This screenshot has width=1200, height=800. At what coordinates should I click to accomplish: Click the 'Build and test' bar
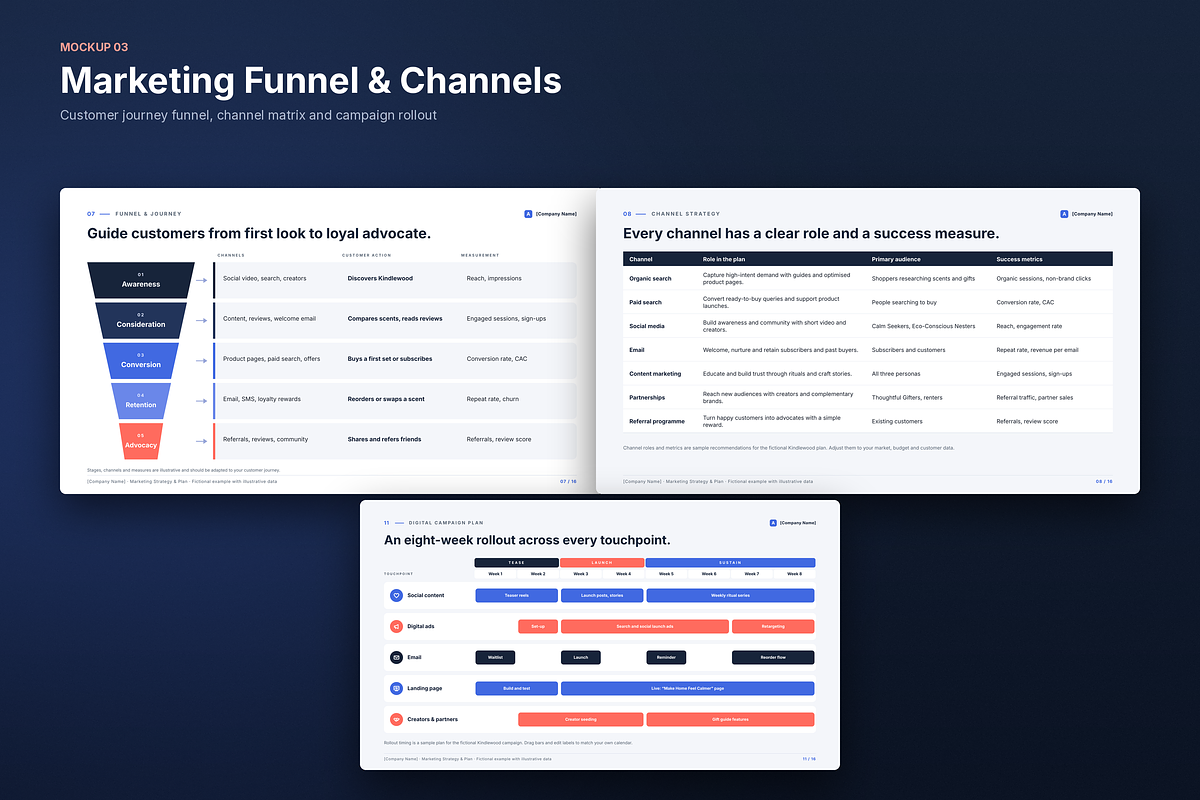coord(517,688)
